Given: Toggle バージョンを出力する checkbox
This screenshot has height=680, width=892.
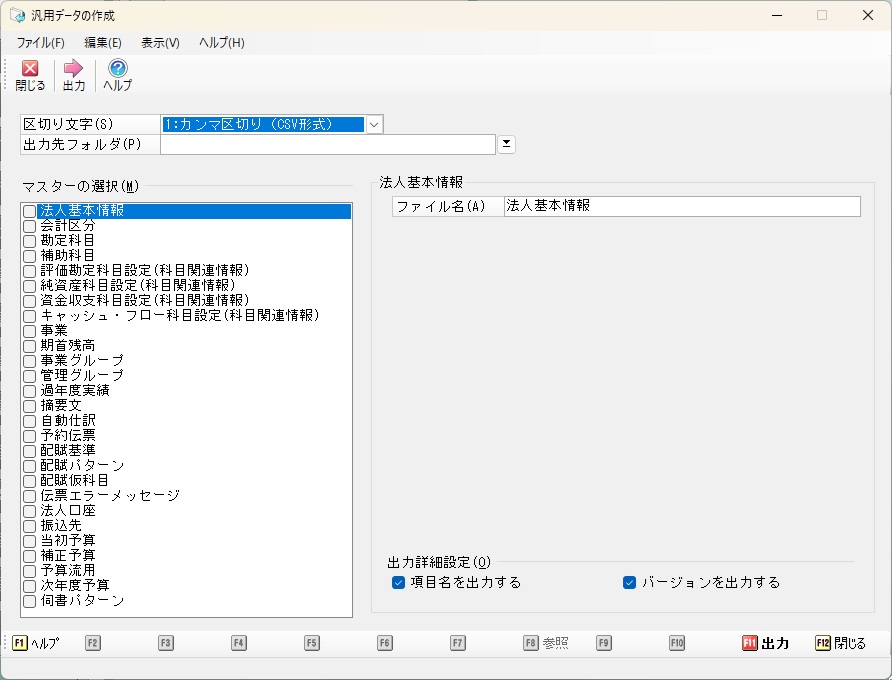Looking at the screenshot, I should (630, 582).
